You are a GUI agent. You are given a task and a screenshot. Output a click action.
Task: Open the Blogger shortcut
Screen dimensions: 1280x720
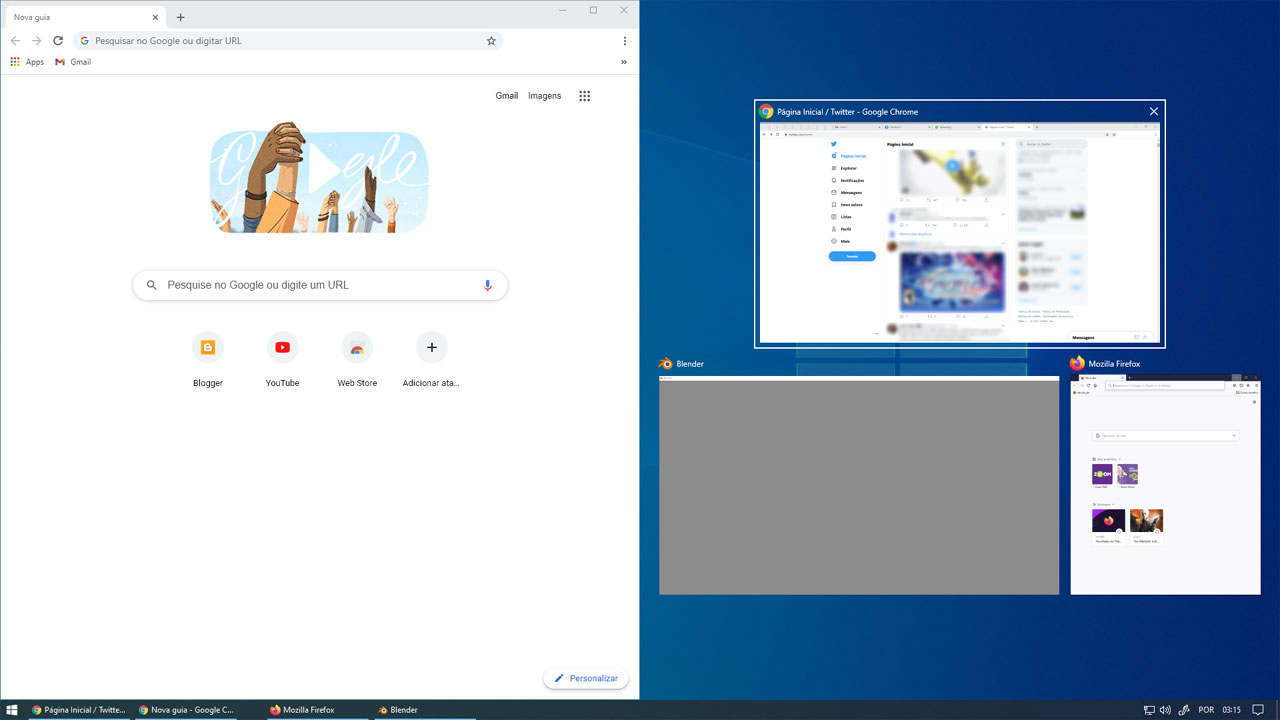click(207, 347)
